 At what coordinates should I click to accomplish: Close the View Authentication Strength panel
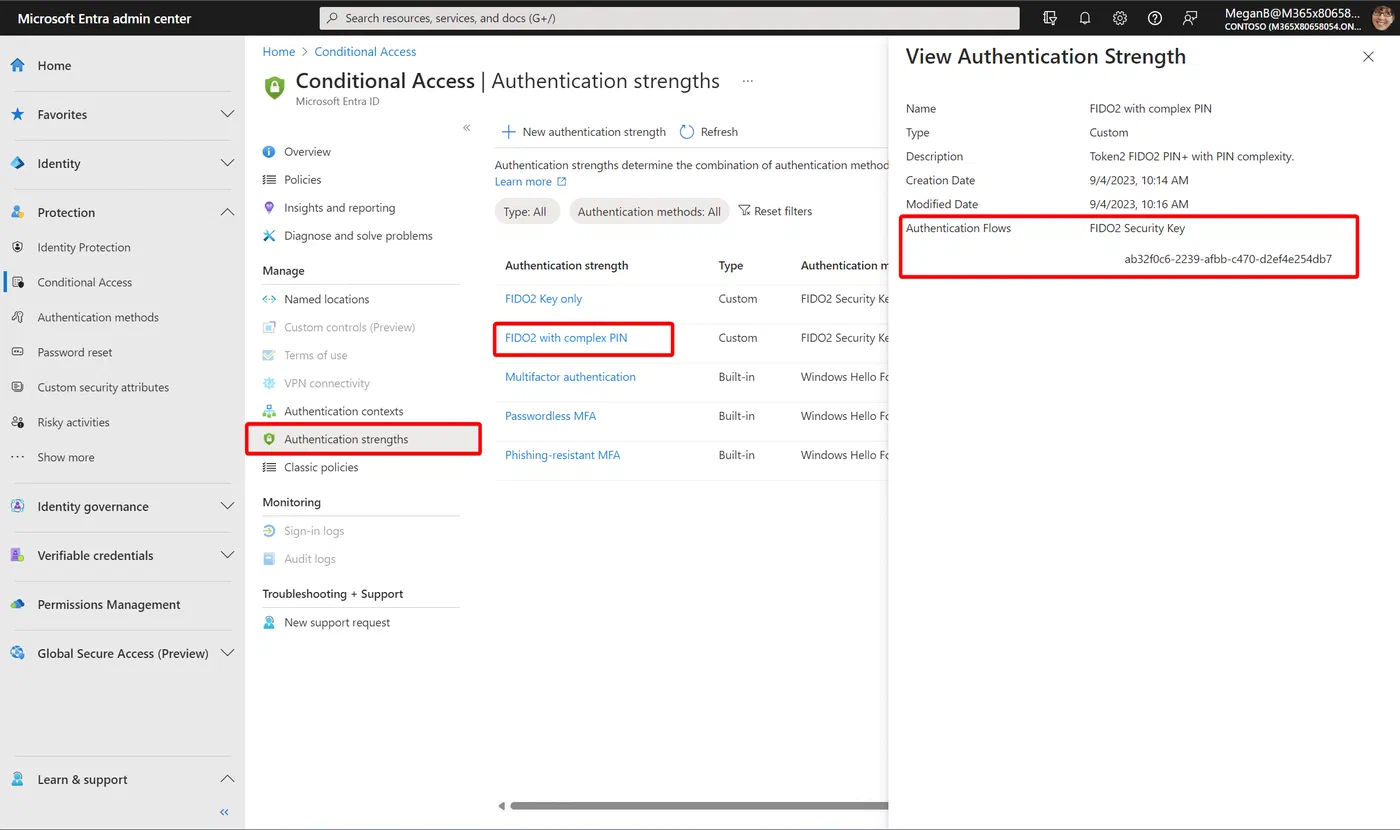pyautogui.click(x=1368, y=57)
